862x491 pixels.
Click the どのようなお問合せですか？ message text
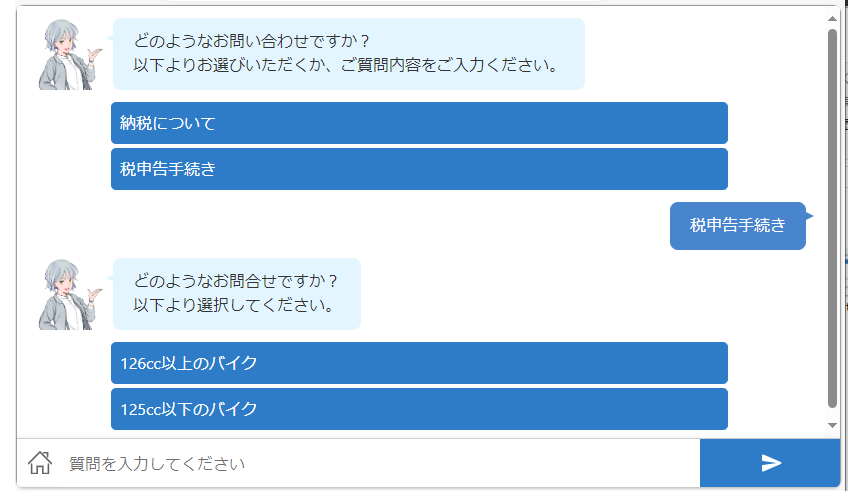(236, 282)
